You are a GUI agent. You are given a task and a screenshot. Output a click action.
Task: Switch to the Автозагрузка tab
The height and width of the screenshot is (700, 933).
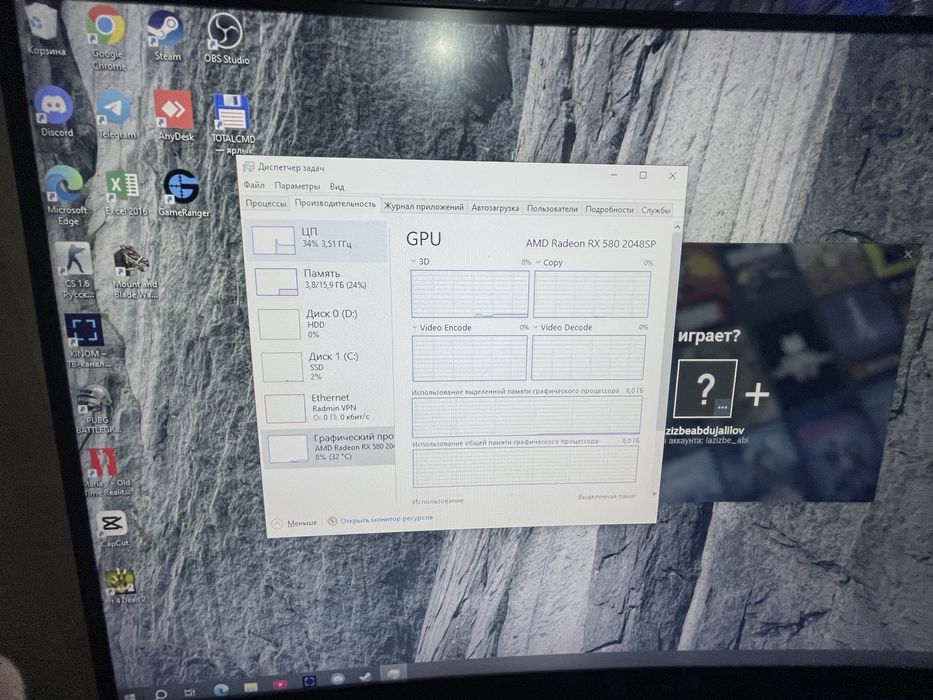495,208
